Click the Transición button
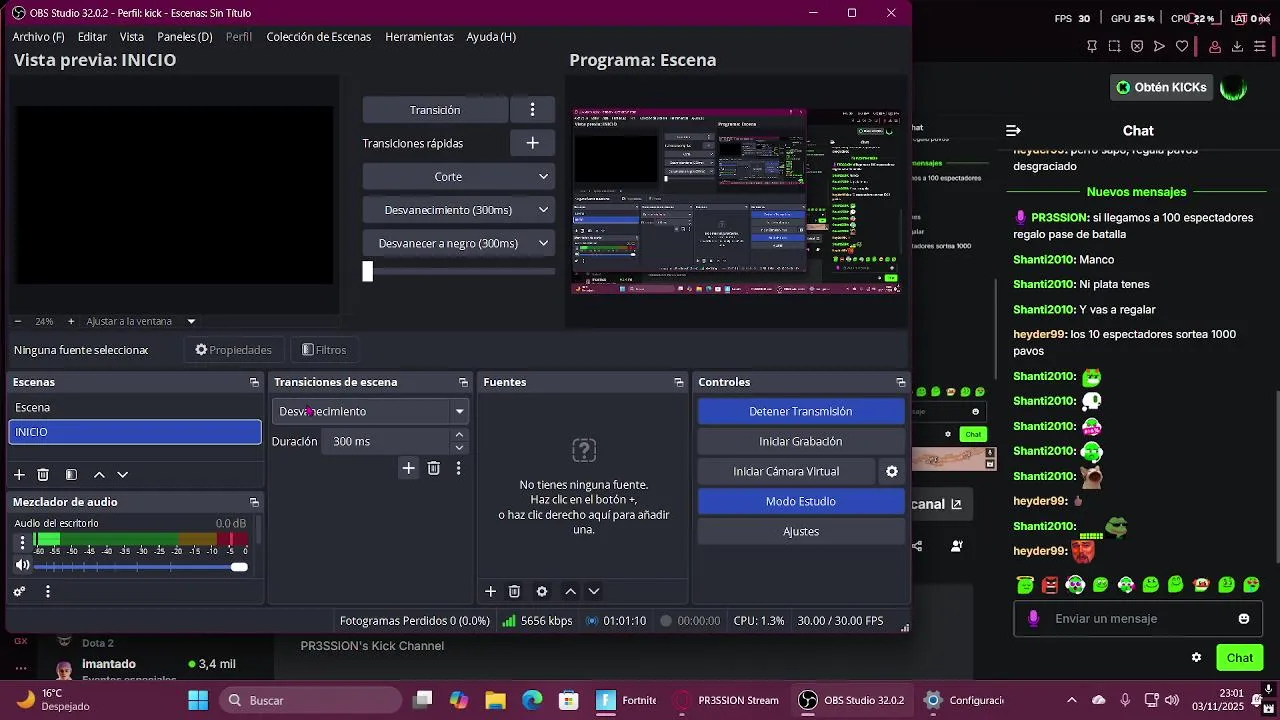This screenshot has height=720, width=1280. [435, 110]
